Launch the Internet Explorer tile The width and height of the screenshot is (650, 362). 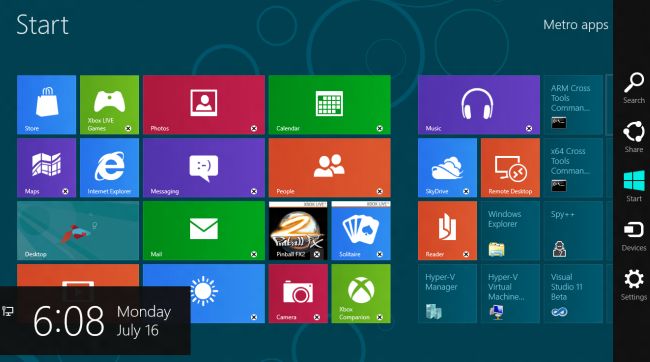[109, 168]
